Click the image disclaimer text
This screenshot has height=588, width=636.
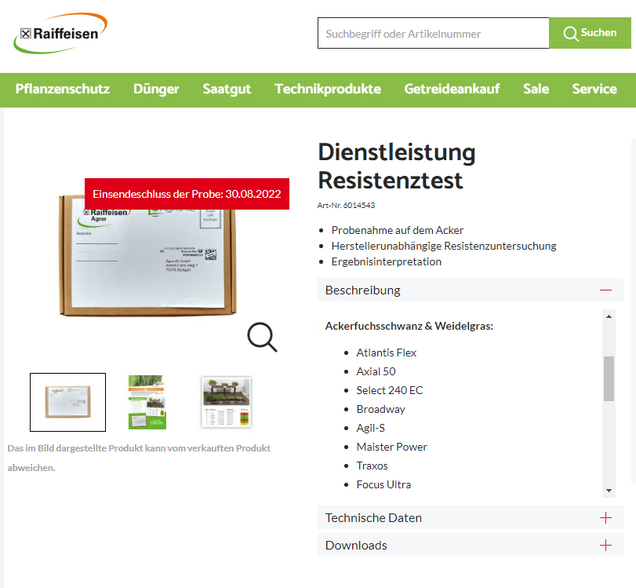point(139,458)
